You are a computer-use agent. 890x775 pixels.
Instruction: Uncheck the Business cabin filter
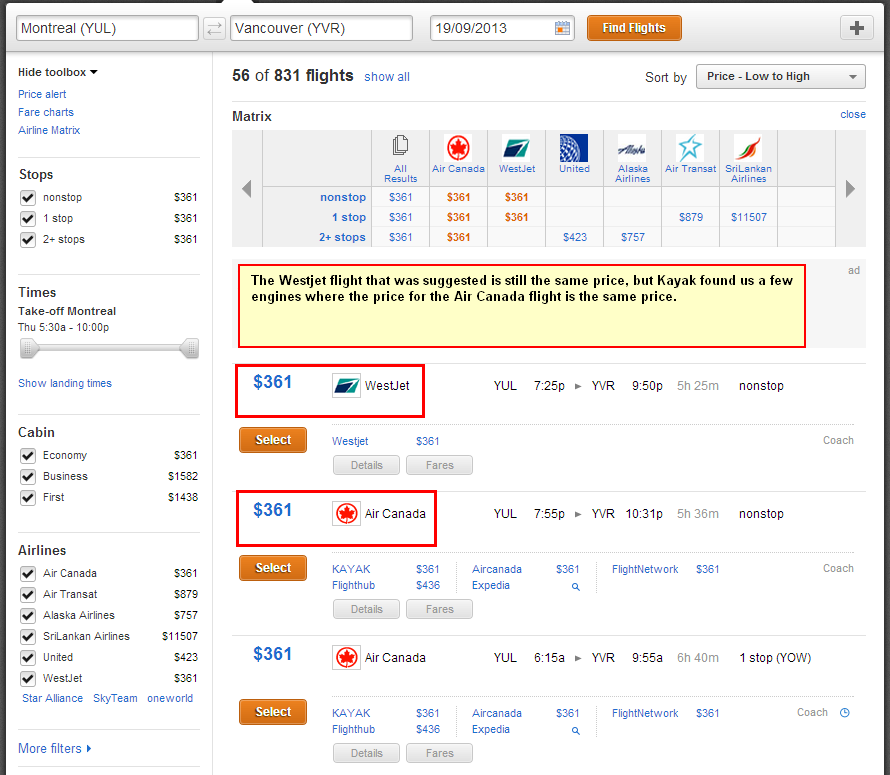(x=28, y=476)
